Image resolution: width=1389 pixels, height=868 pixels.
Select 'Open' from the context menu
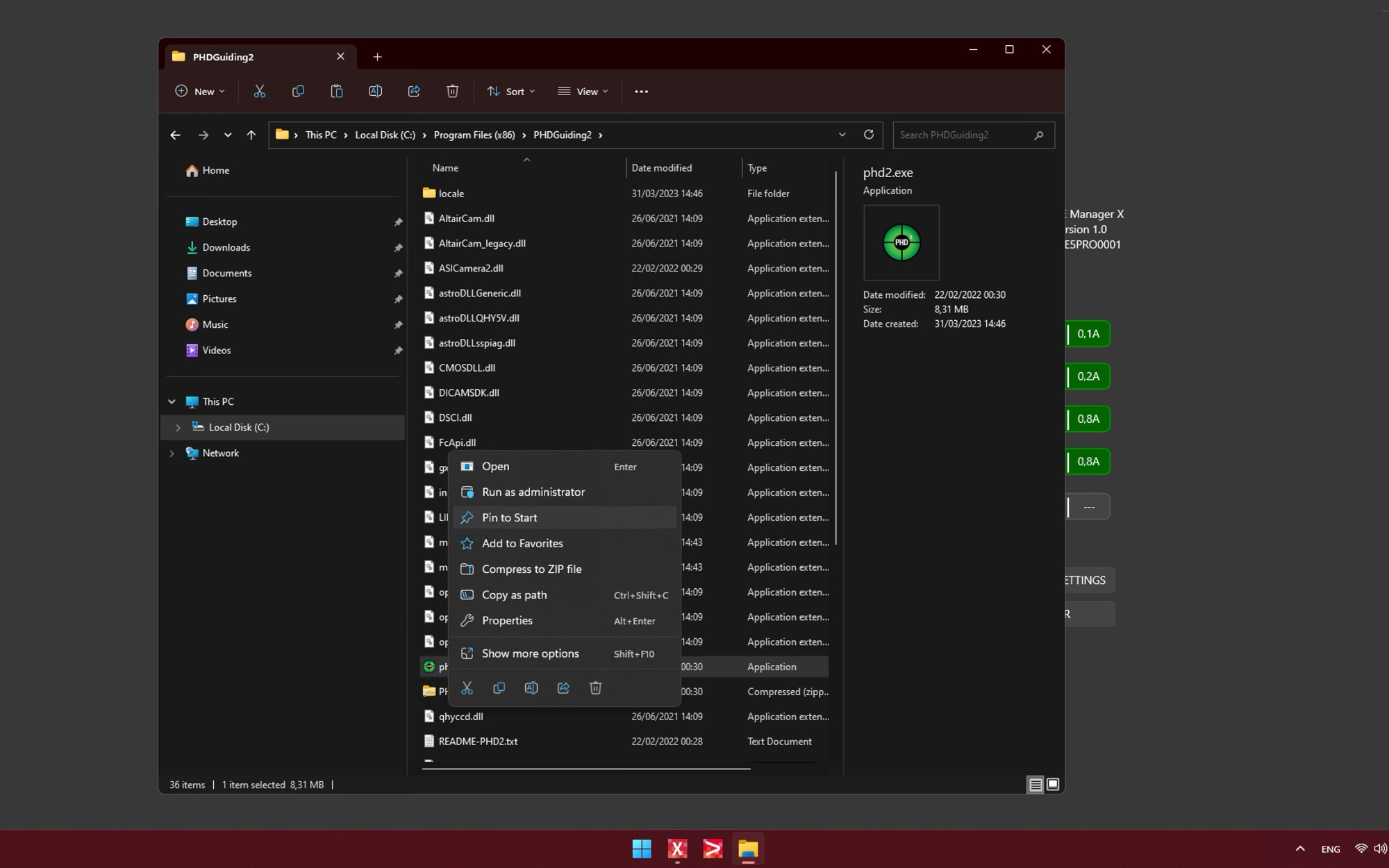pos(495,465)
